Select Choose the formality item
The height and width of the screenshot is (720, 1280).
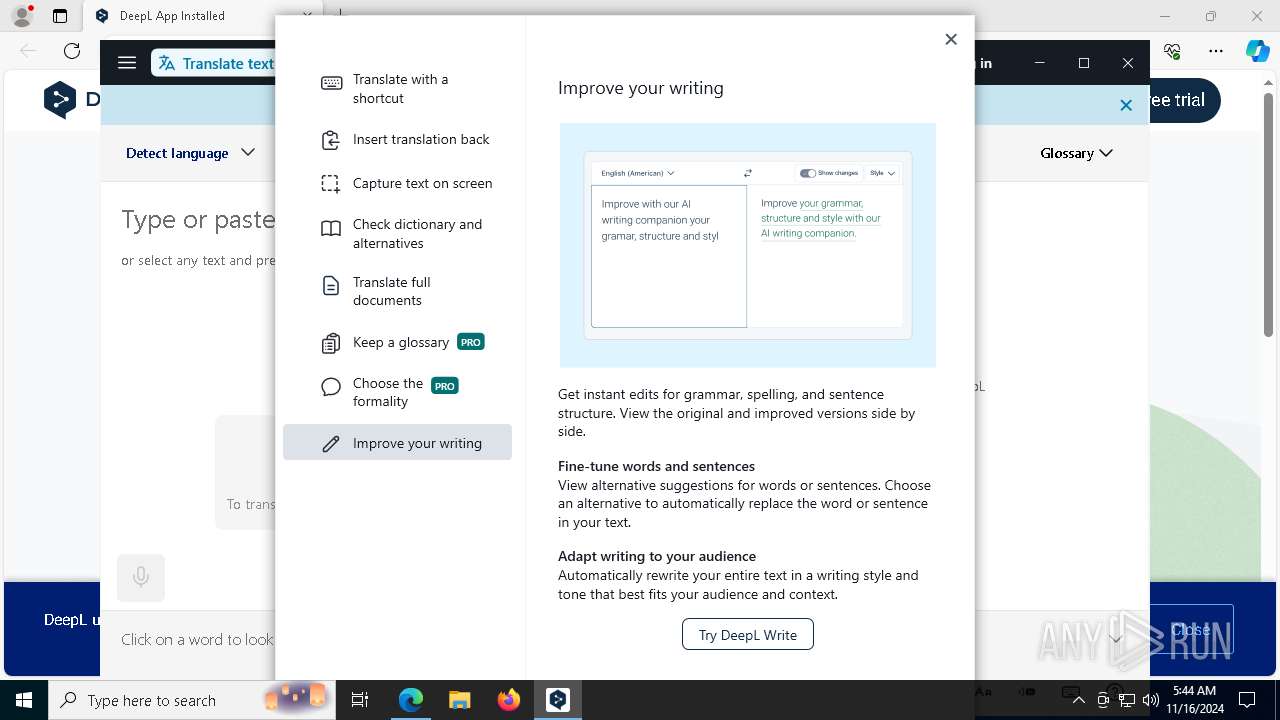pos(397,392)
